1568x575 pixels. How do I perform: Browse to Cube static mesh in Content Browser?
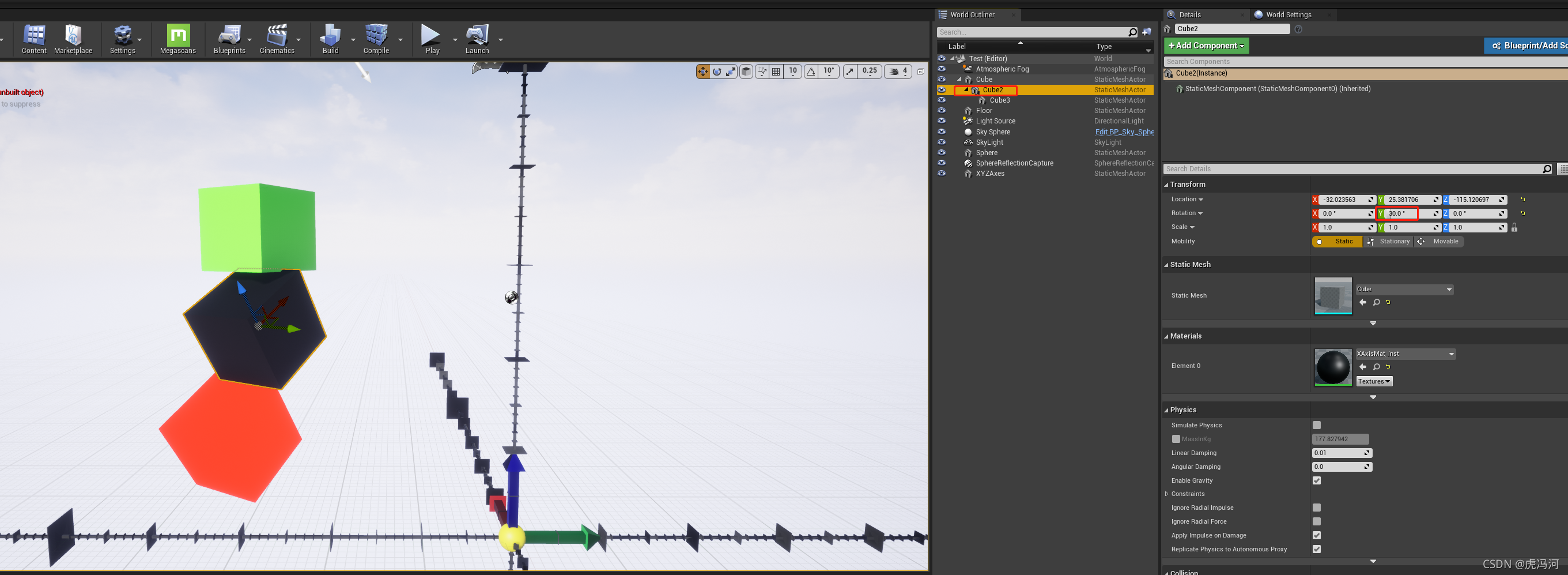[x=1376, y=303]
